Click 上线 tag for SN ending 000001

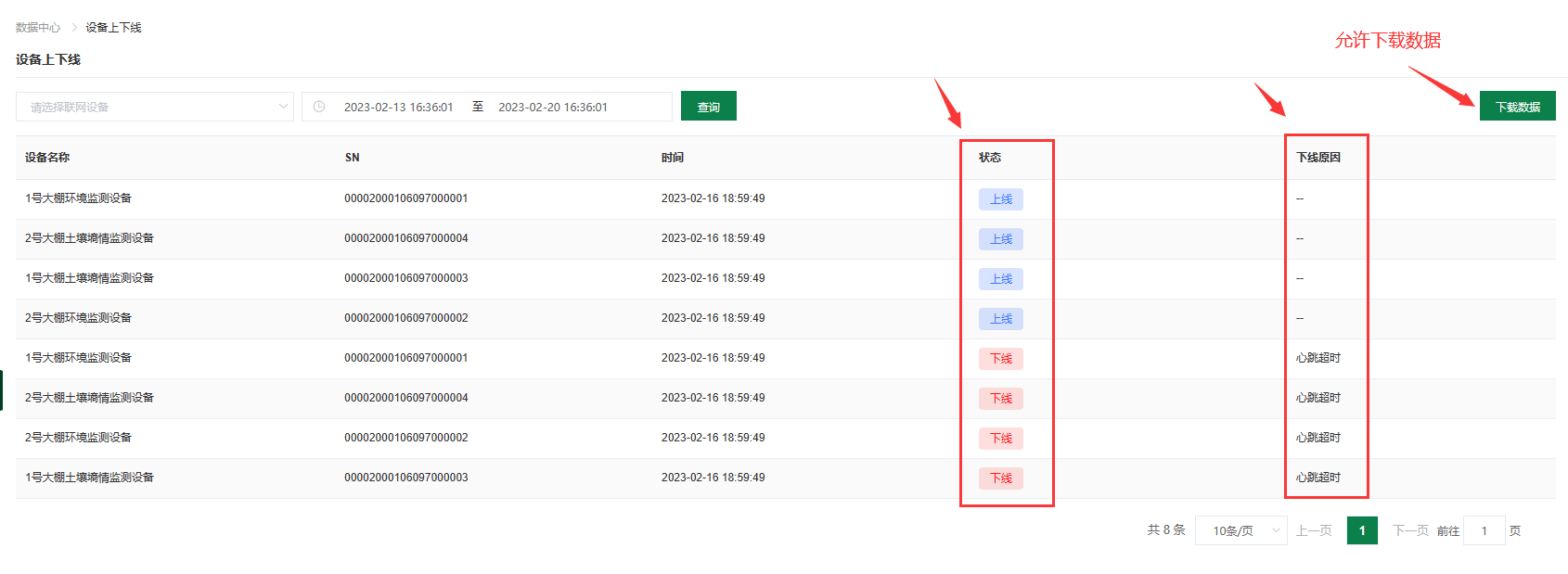coord(1001,199)
